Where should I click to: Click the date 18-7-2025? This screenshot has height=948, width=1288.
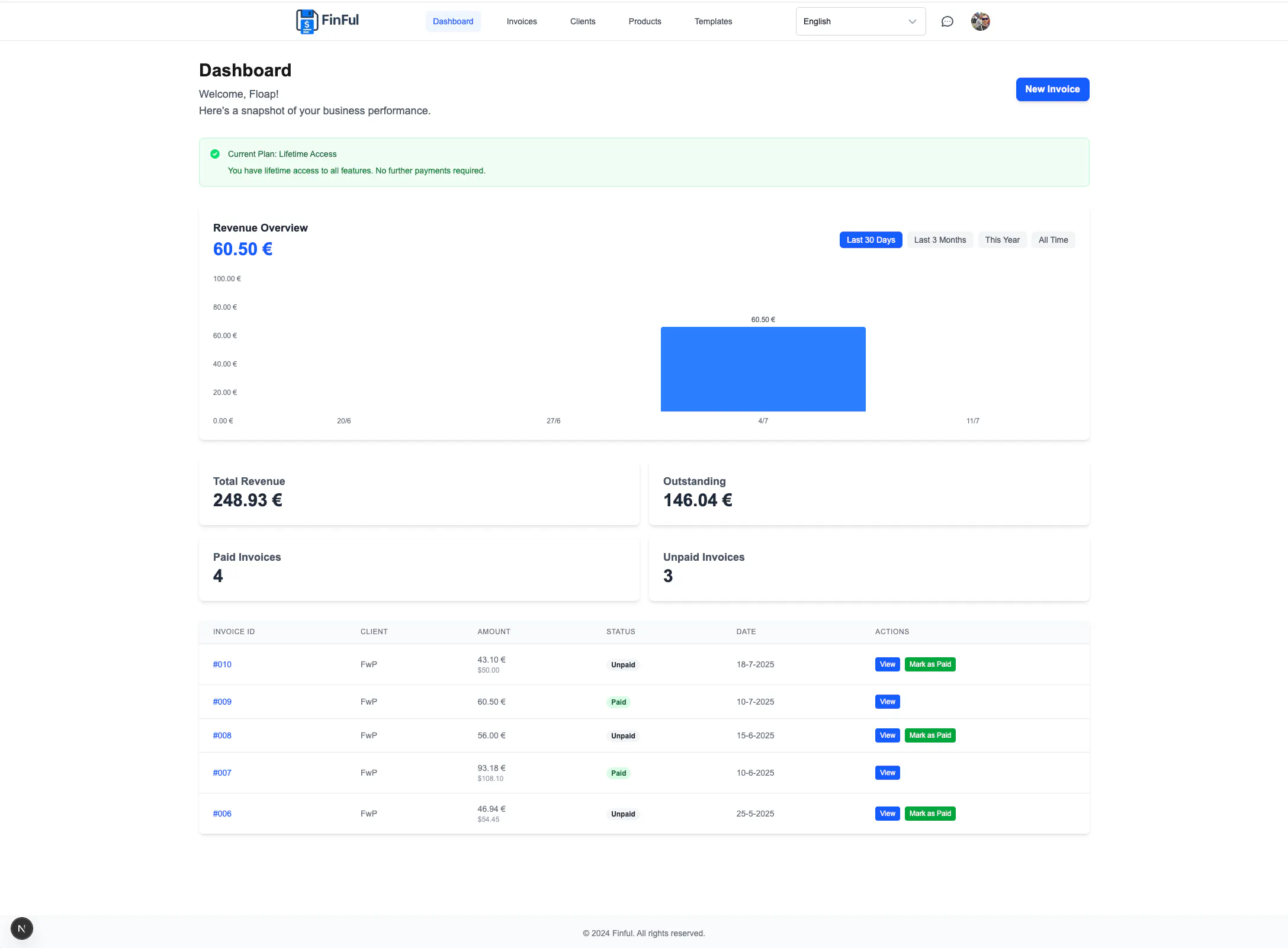pos(755,664)
